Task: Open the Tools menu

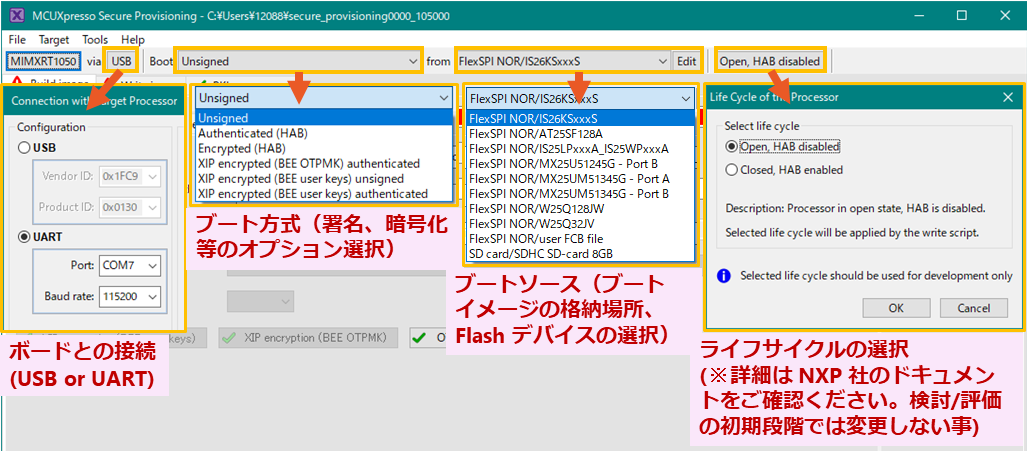Action: [x=95, y=39]
